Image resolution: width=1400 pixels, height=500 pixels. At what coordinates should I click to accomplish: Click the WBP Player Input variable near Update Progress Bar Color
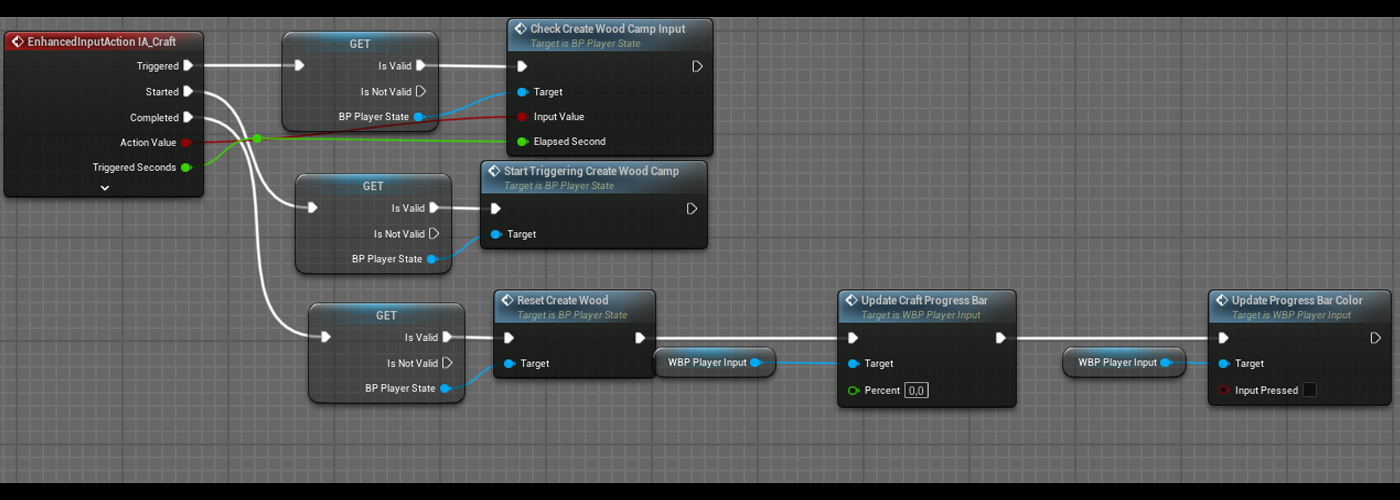1117,363
